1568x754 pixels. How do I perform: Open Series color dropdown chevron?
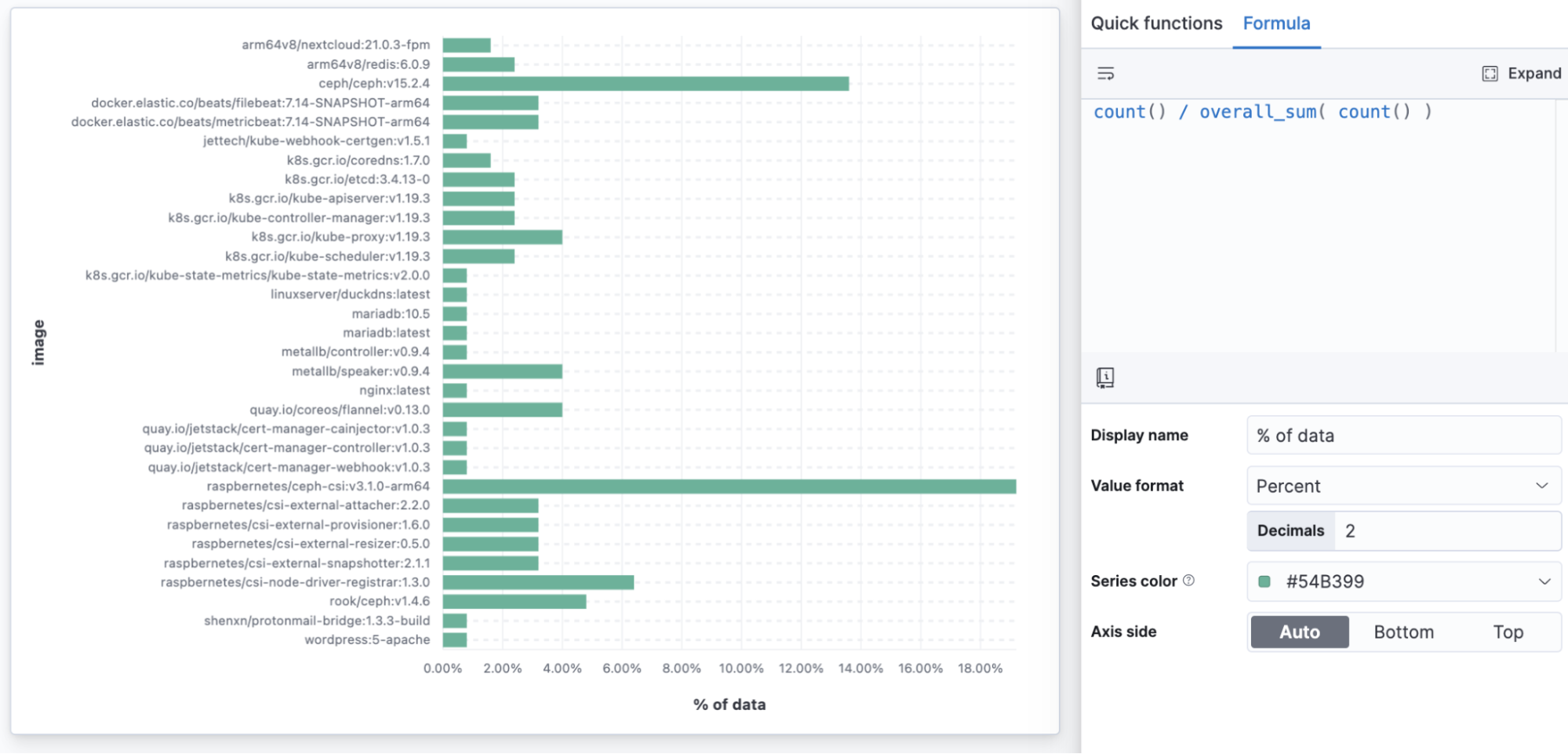(1544, 581)
